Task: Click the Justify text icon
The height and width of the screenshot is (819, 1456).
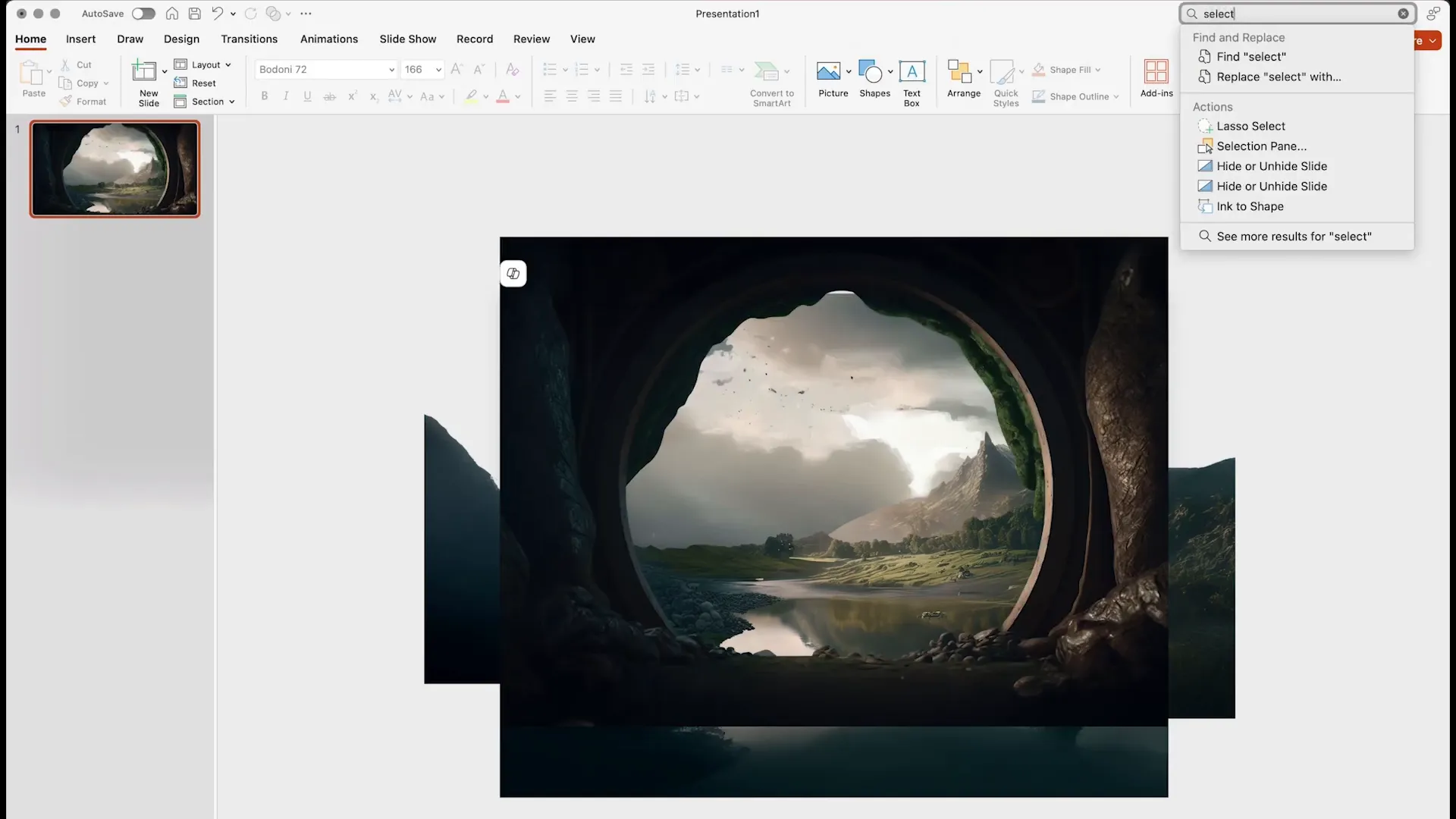Action: tap(616, 96)
